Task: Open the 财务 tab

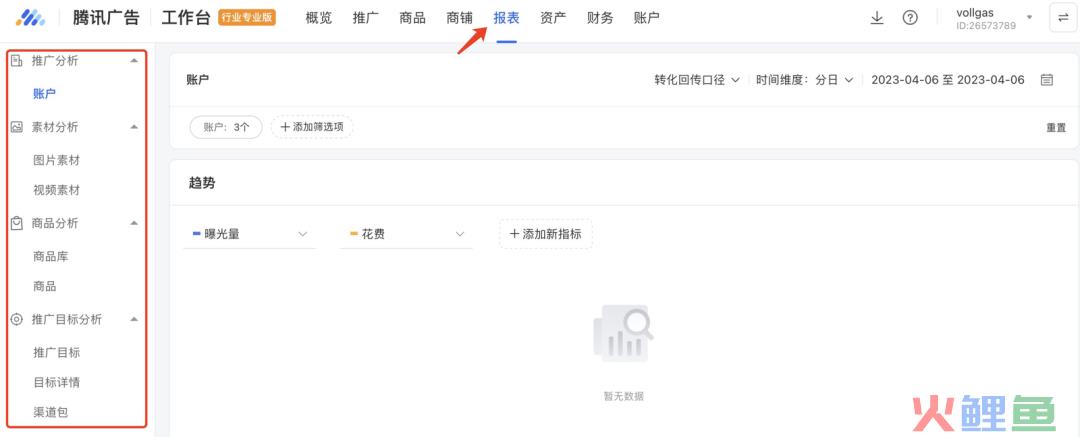Action: [x=600, y=19]
